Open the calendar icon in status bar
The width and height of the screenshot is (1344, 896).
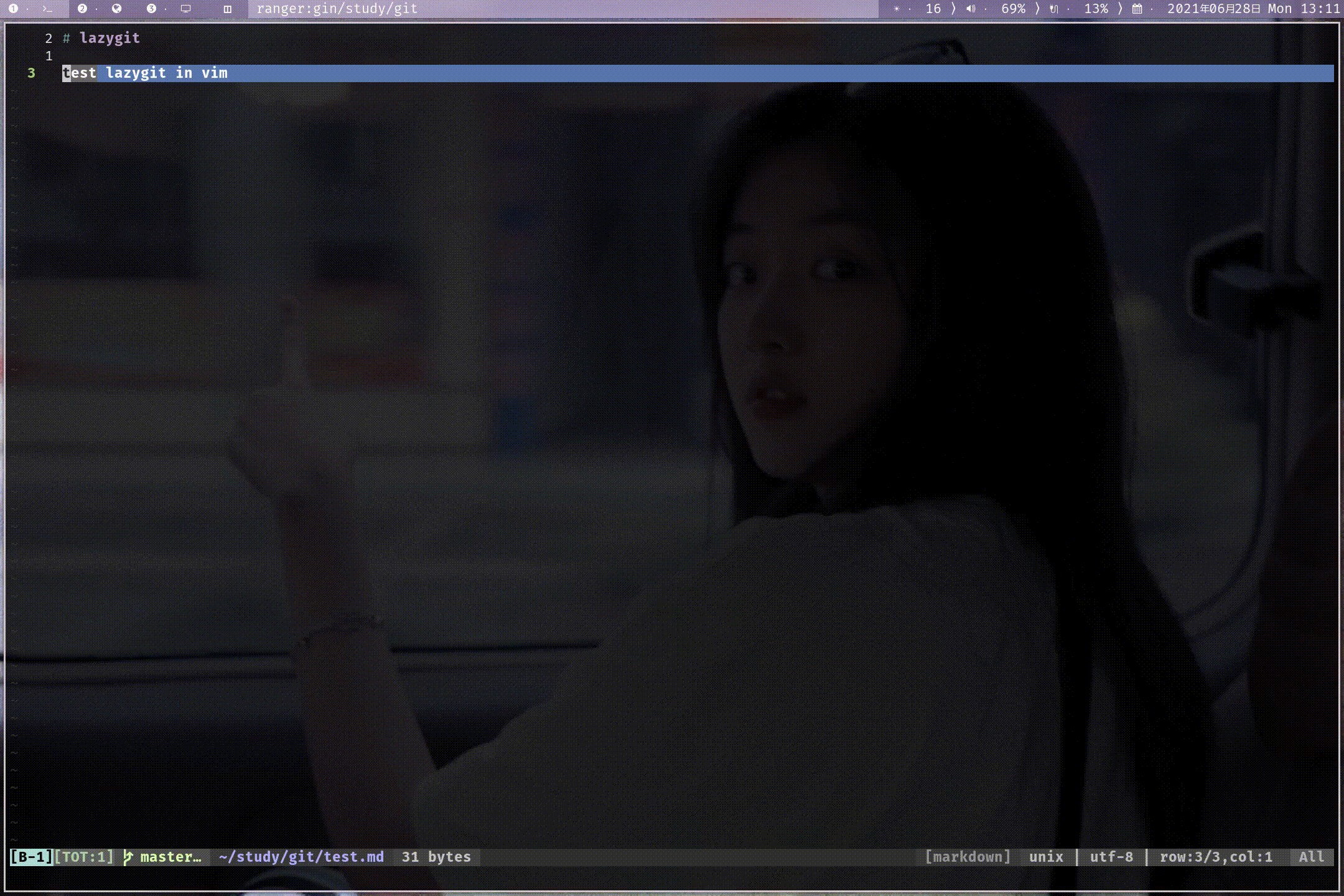click(1137, 9)
